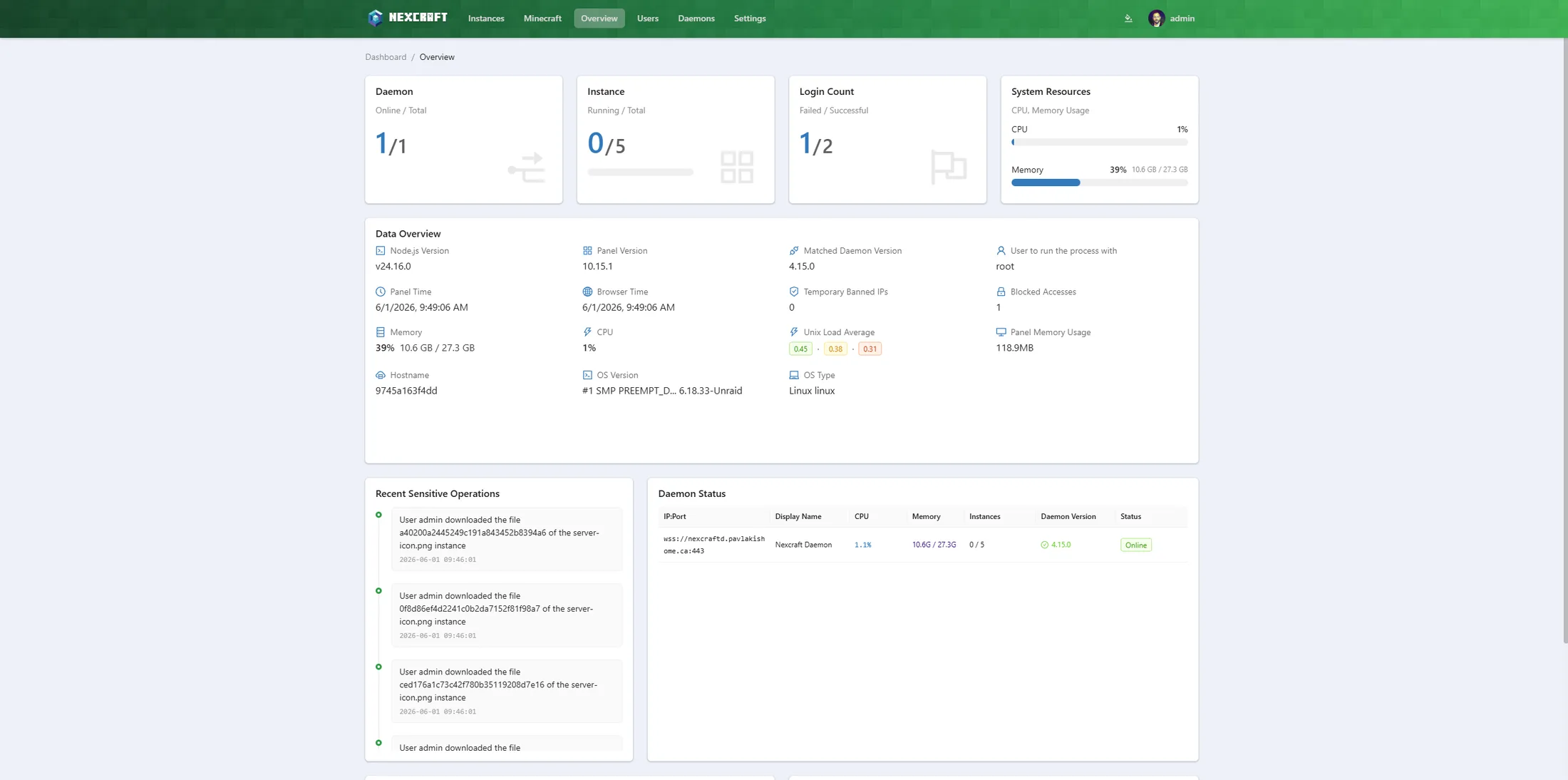The height and width of the screenshot is (780, 1568).
Task: Click the log entry for file 0f8d86ef4d2241c0b2da7152f81f98a7
Action: tap(507, 615)
